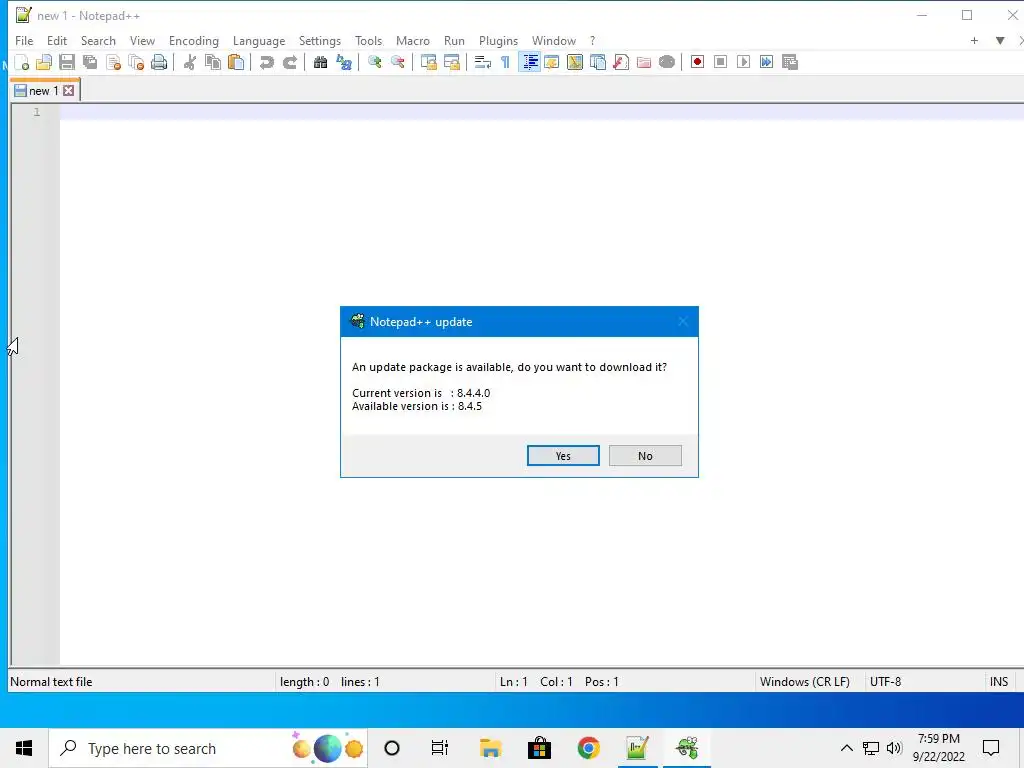Click the Stop recording macro icon
The image size is (1024, 768).
720,62
